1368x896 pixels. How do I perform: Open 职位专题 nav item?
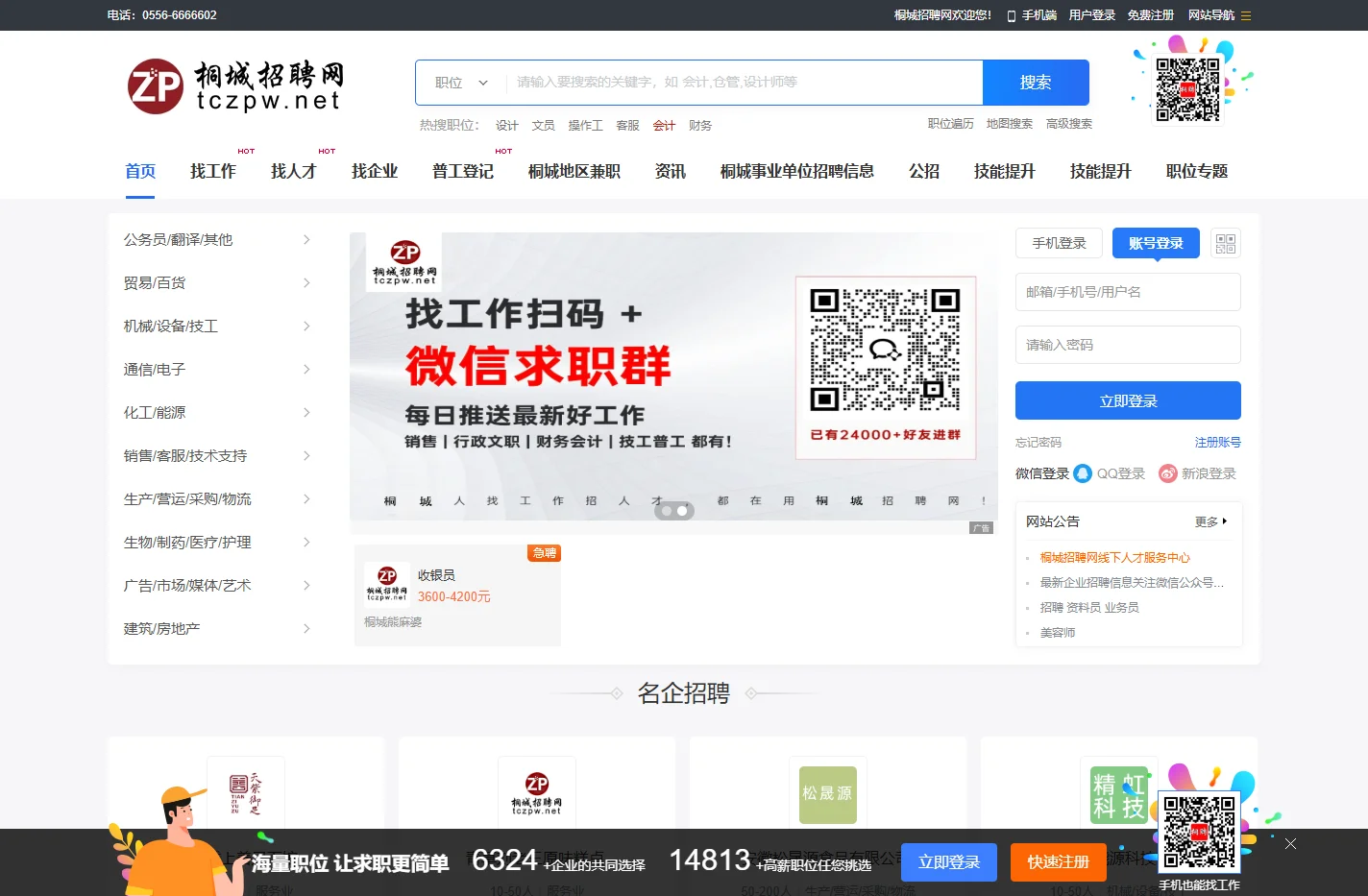click(1197, 171)
